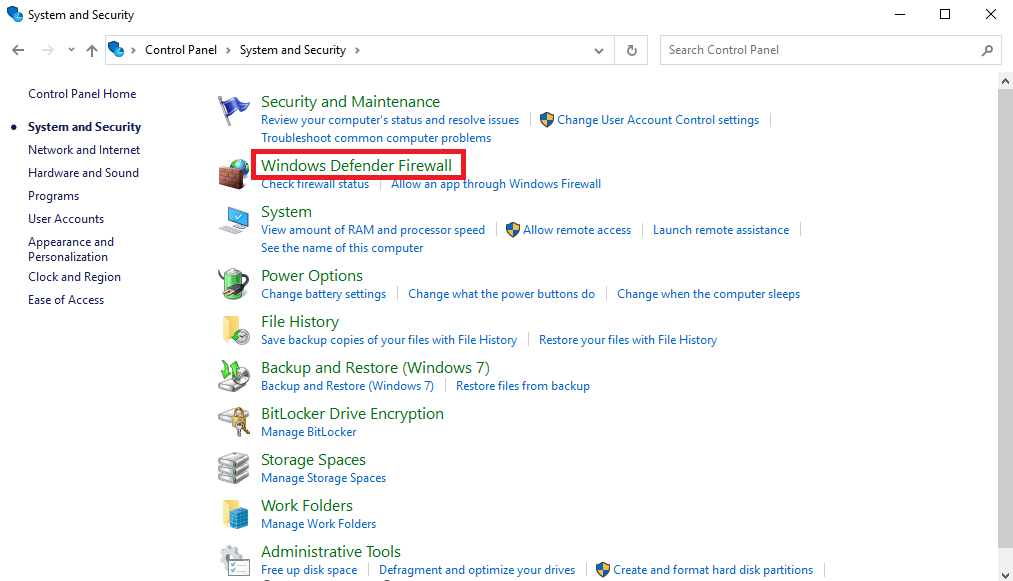Open User Accounts category
The width and height of the screenshot is (1013, 581).
pyautogui.click(x=66, y=218)
